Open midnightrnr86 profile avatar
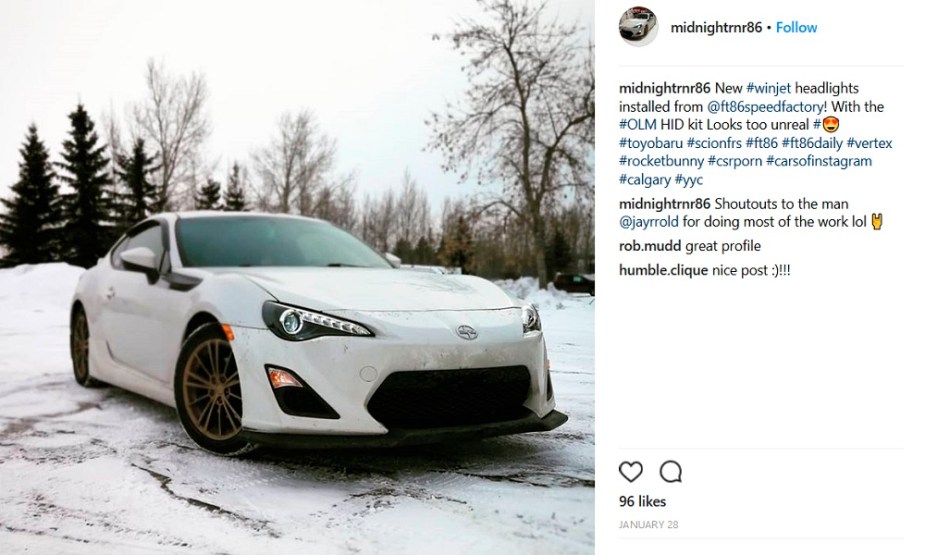This screenshot has height=555, width=925. pyautogui.click(x=638, y=27)
